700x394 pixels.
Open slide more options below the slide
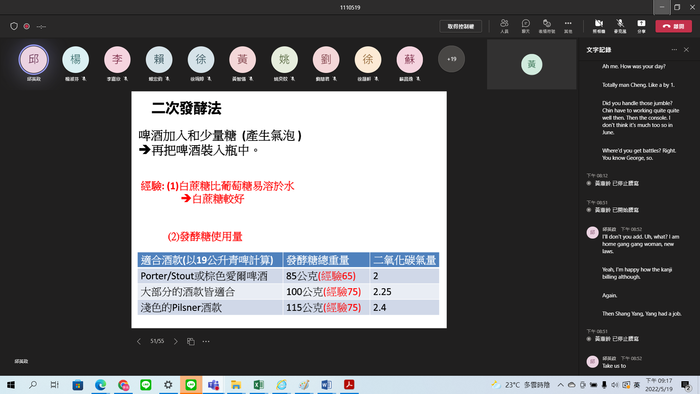[x=206, y=341]
